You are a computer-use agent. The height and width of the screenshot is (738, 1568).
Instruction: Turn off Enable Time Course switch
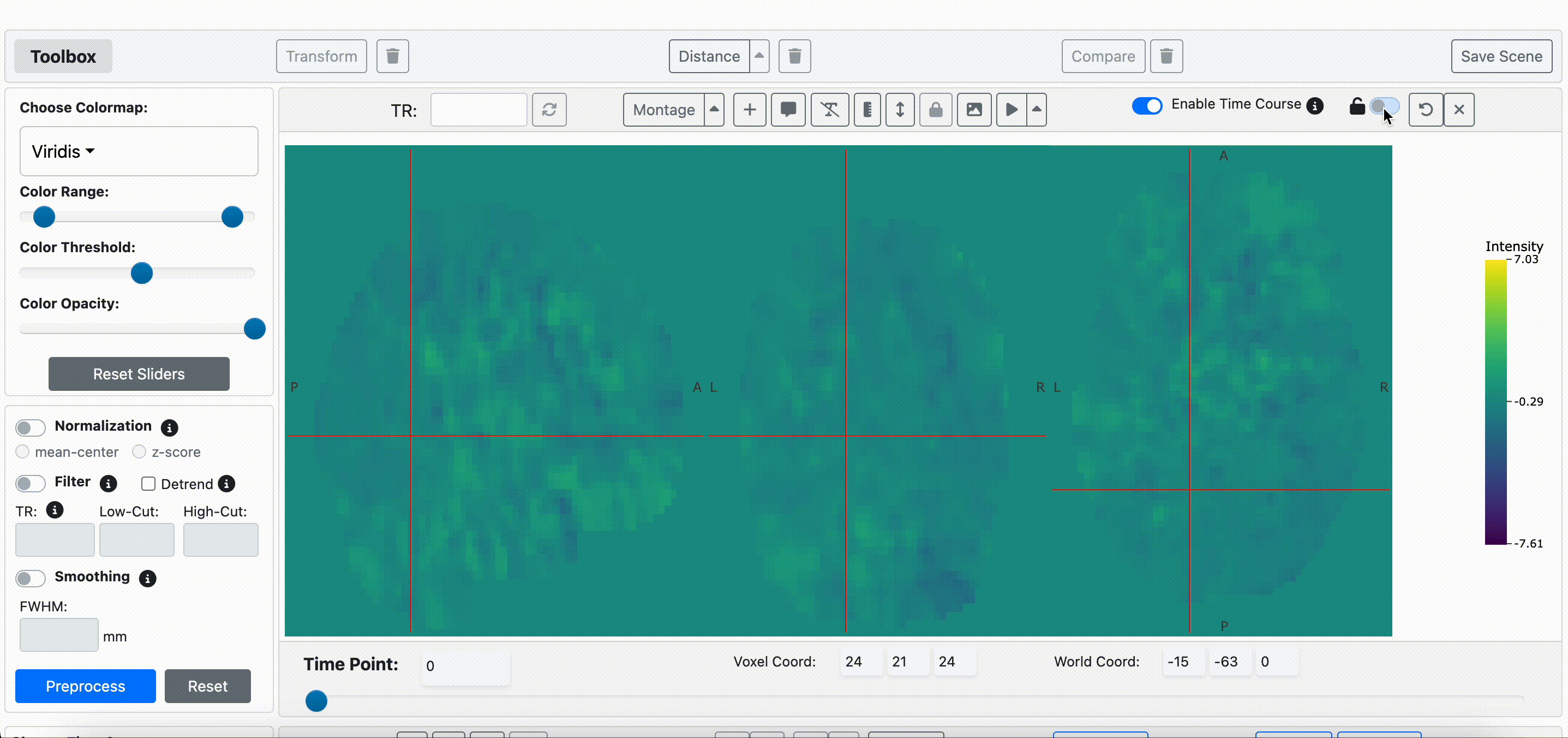point(1147,106)
